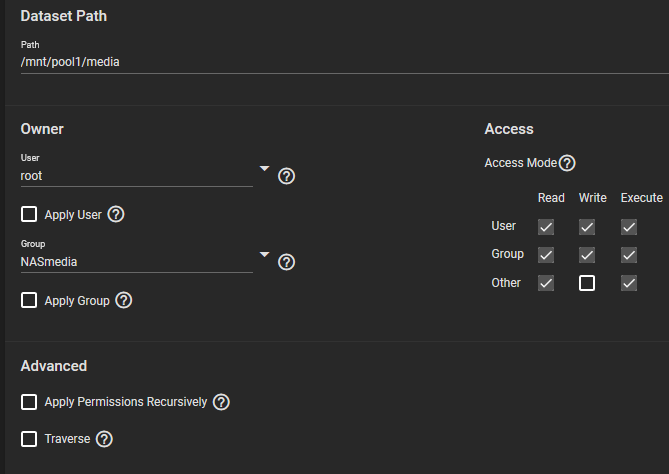Show help for Apply Permissions Recursively
669x474 pixels.
coord(222,402)
